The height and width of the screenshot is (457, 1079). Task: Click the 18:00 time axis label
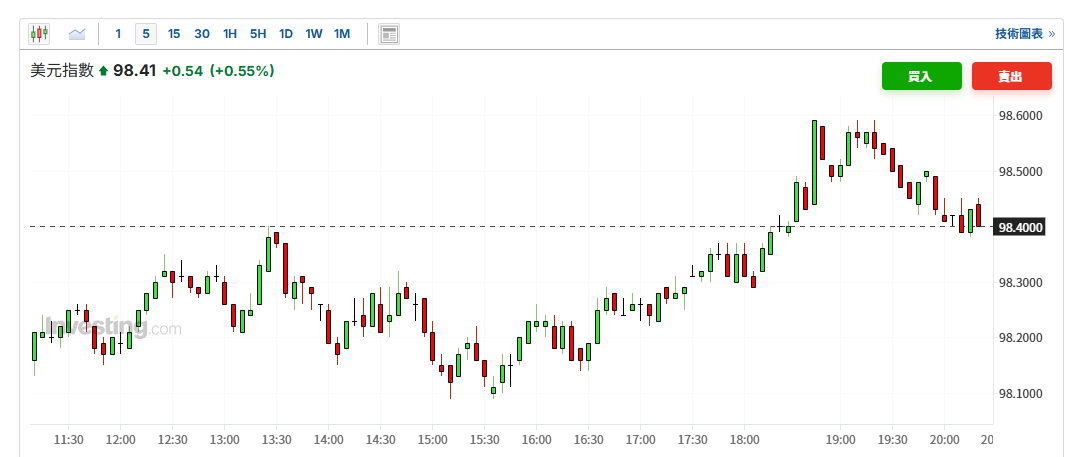pos(745,440)
